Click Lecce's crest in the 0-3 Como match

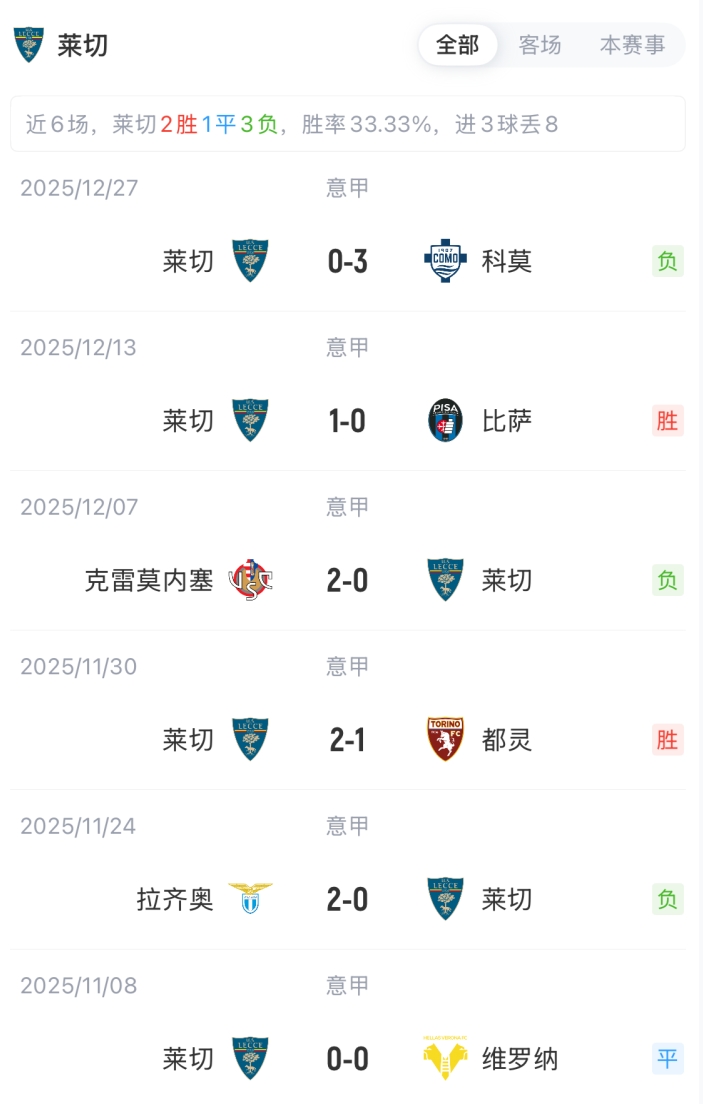(250, 261)
